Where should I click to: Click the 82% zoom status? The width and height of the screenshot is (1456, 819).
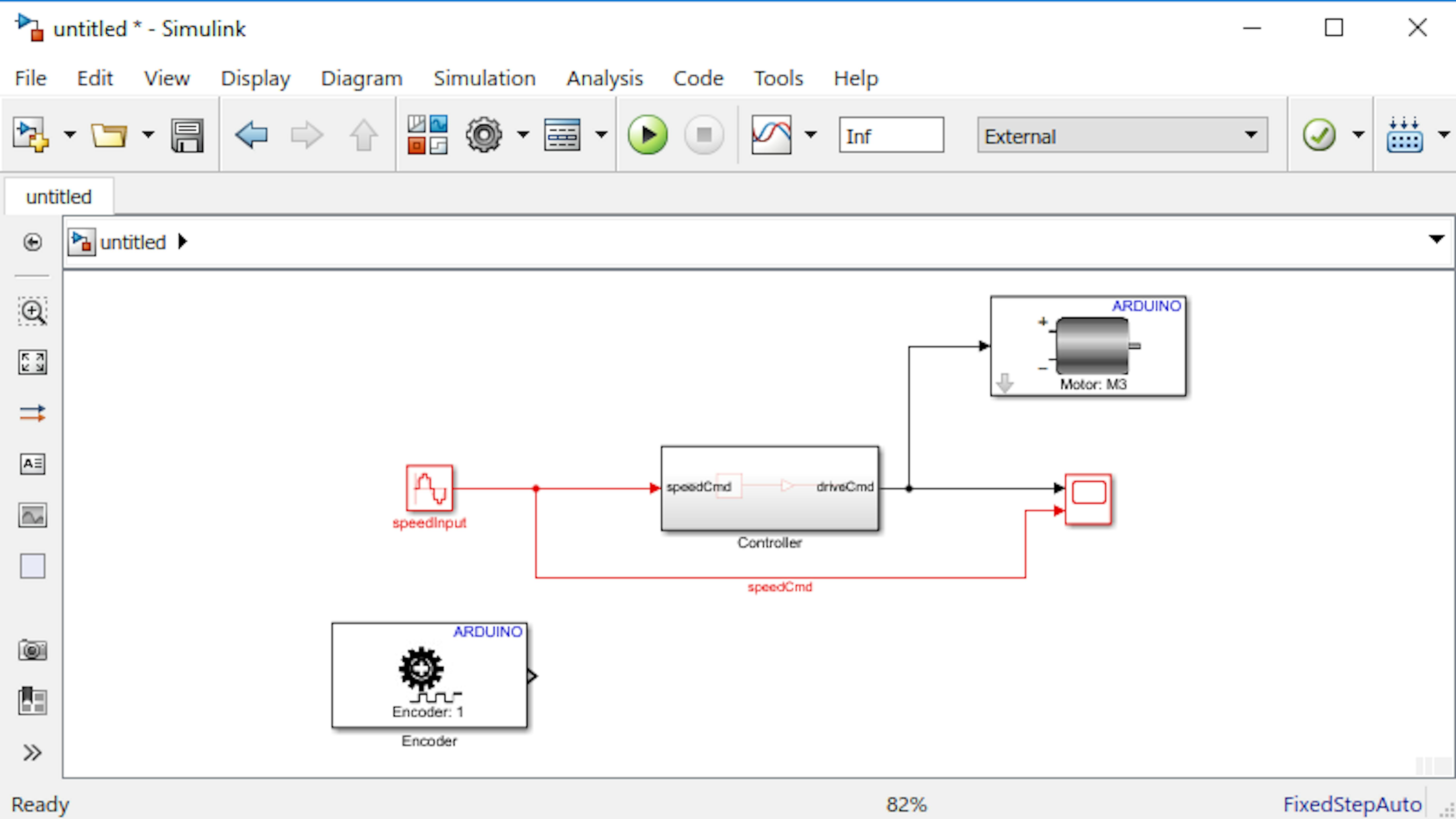pos(906,804)
